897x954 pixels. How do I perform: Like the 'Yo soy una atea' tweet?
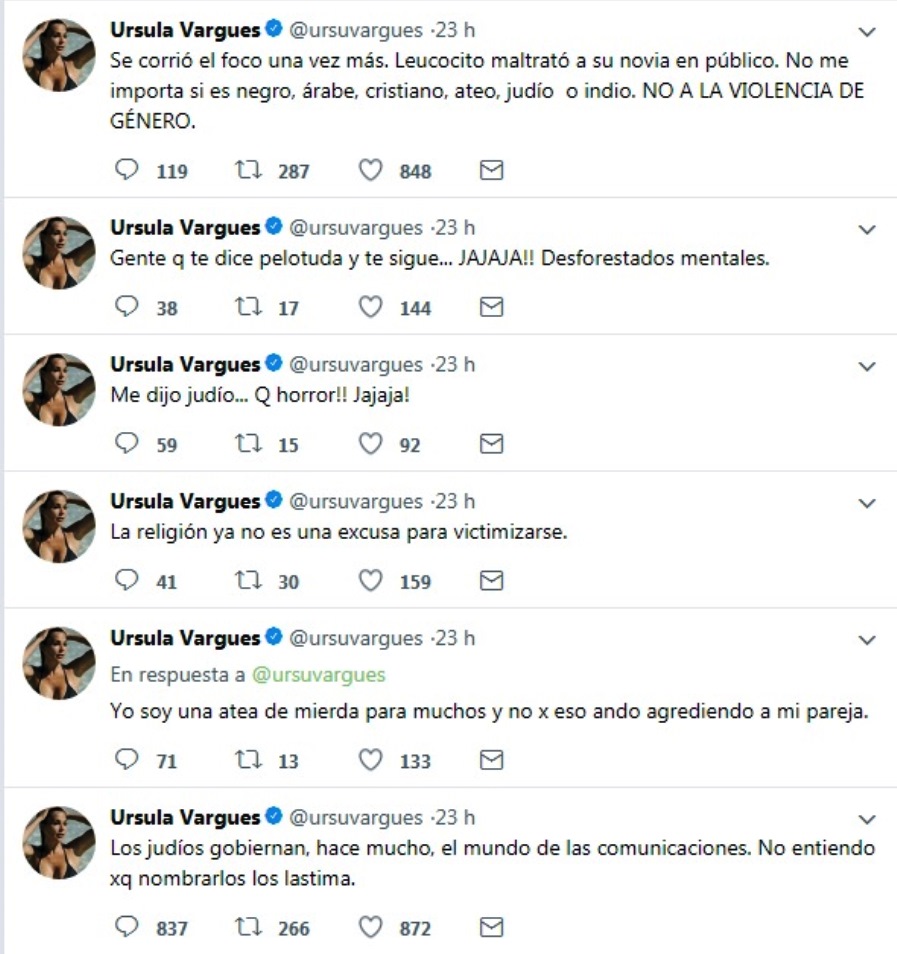(x=371, y=761)
